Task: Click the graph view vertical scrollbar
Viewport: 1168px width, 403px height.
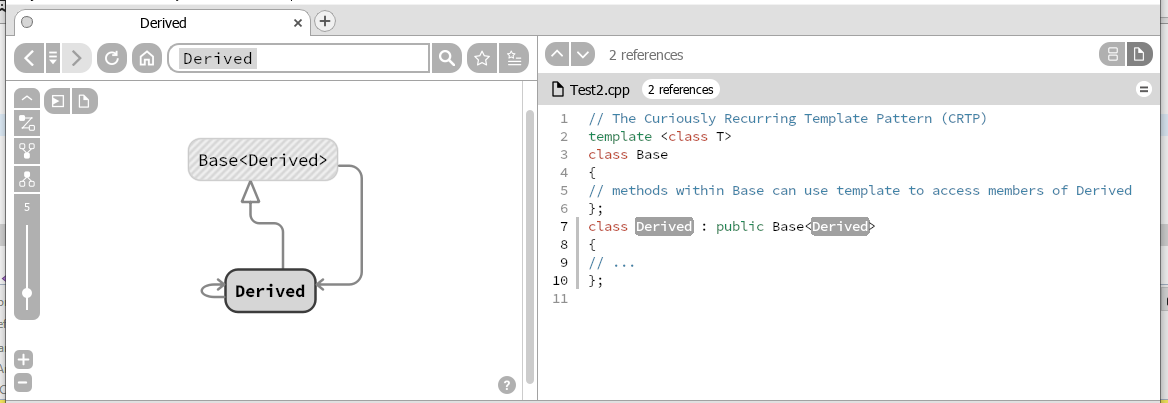Action: pyautogui.click(x=530, y=246)
